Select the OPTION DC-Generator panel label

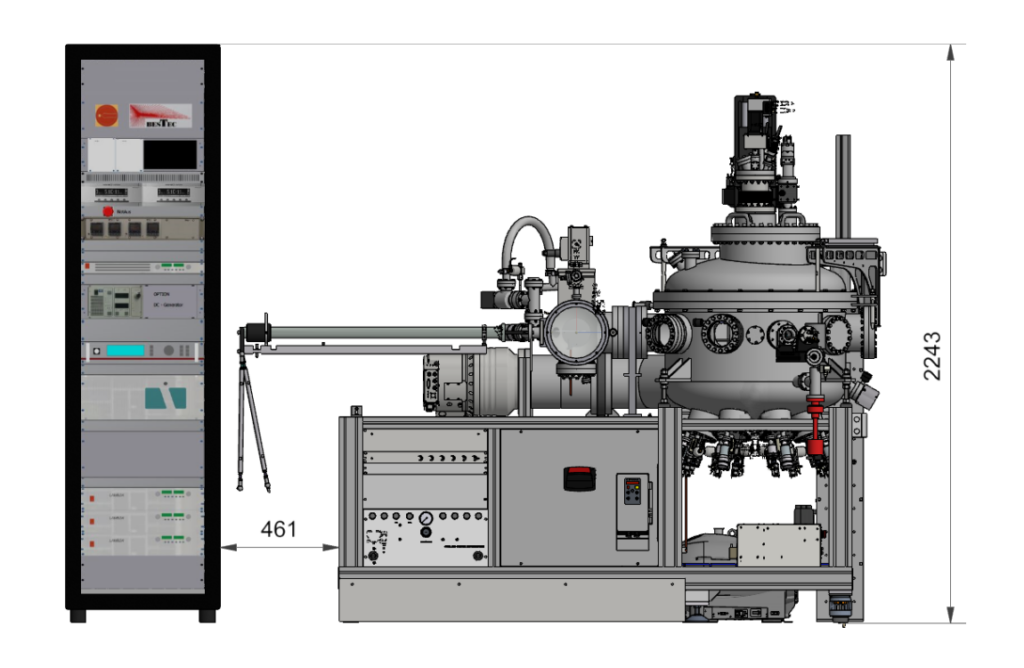[x=166, y=299]
